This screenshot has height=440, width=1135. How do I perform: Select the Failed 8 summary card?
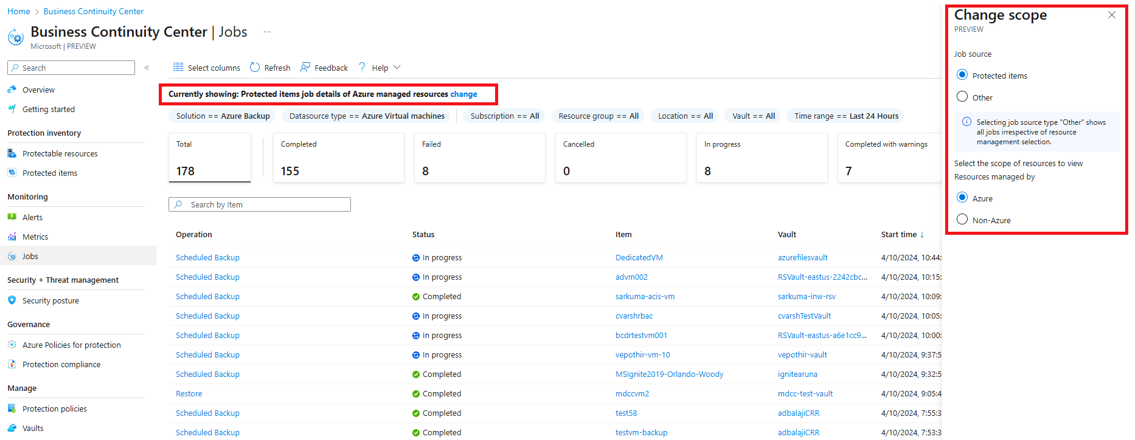479,158
